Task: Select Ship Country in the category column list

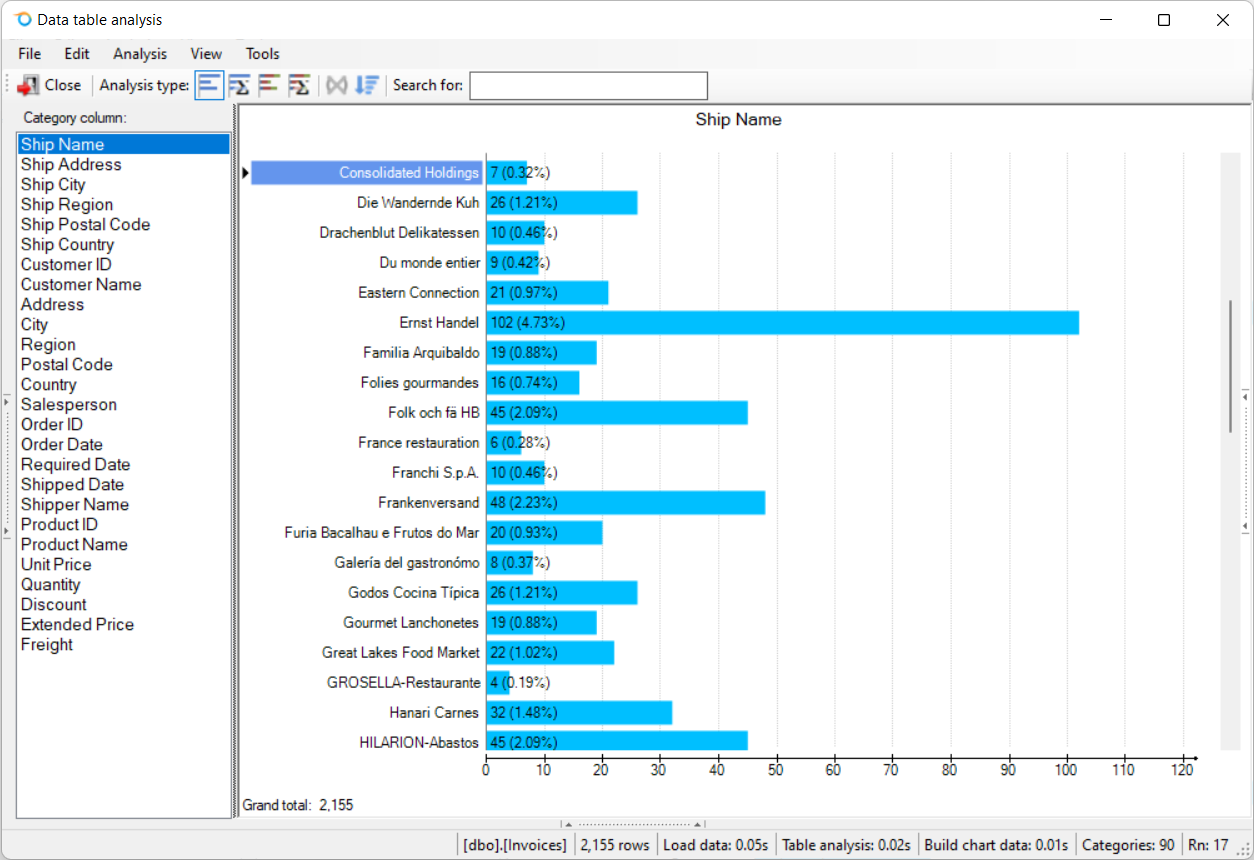Action: tap(67, 245)
